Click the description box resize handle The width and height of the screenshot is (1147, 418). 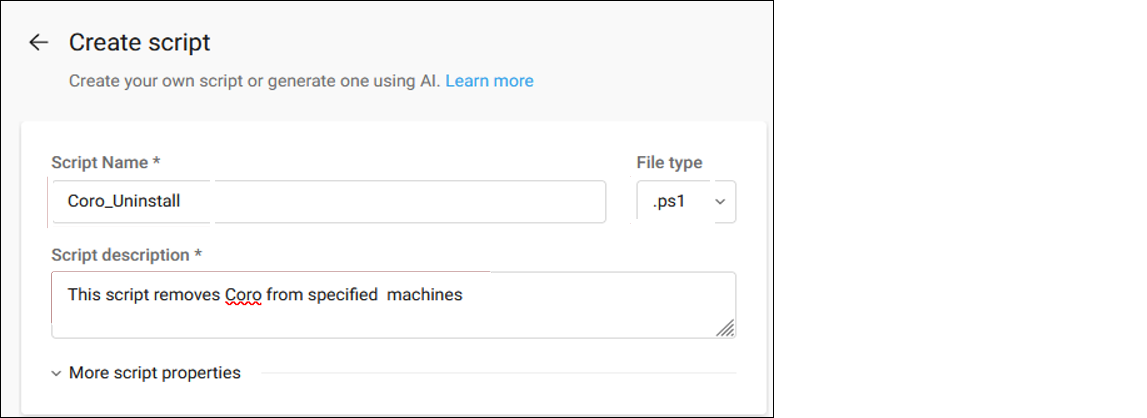pos(725,327)
